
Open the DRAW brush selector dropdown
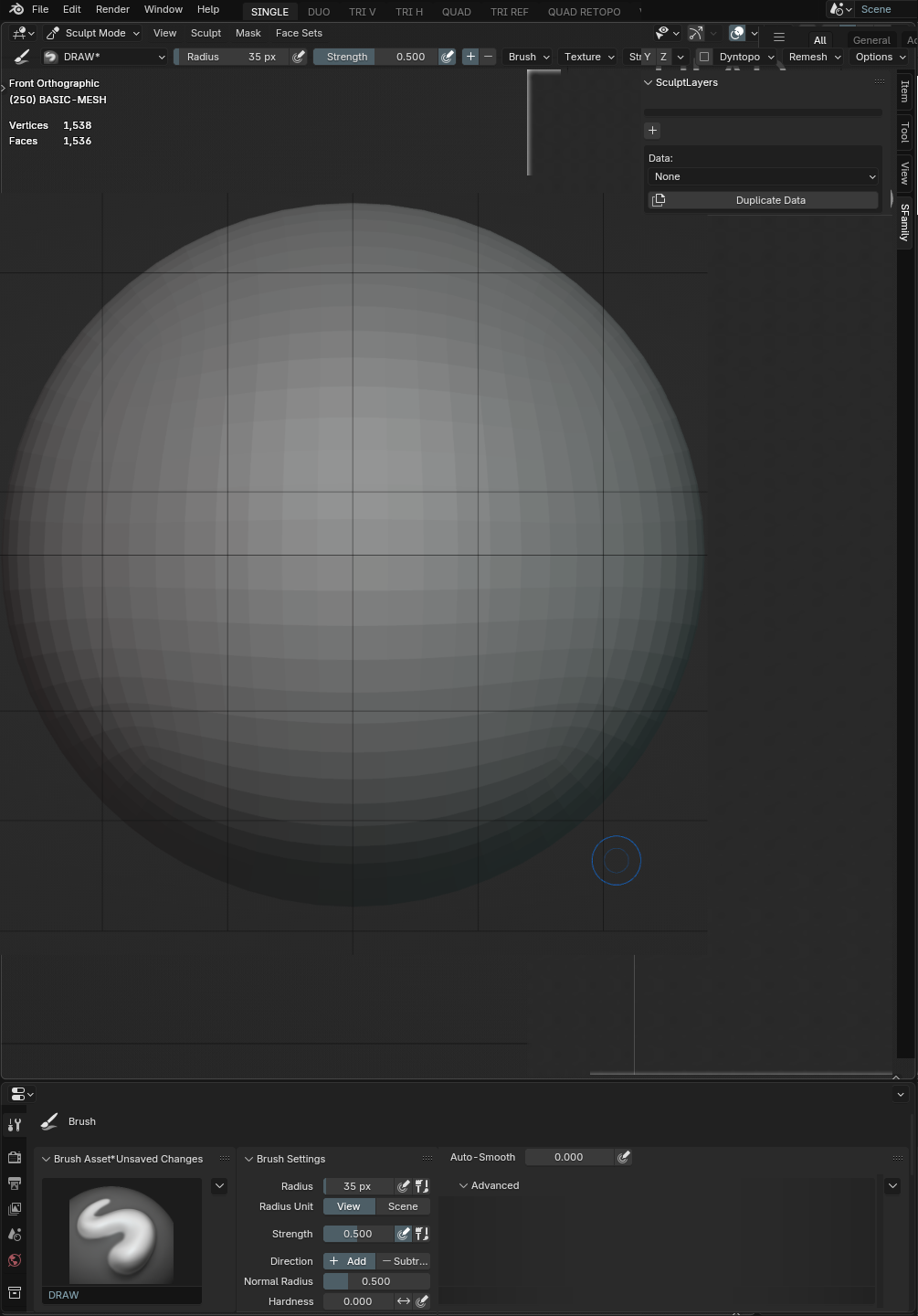105,57
